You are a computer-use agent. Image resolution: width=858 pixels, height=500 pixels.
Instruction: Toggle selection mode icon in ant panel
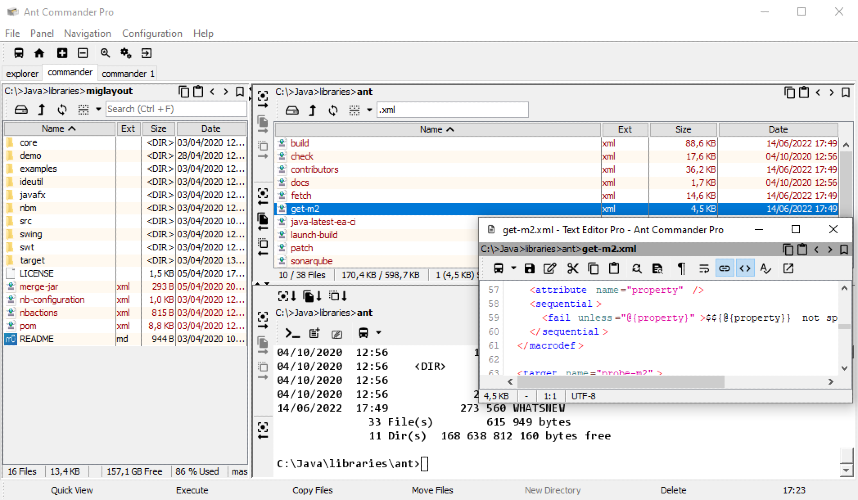(x=355, y=111)
